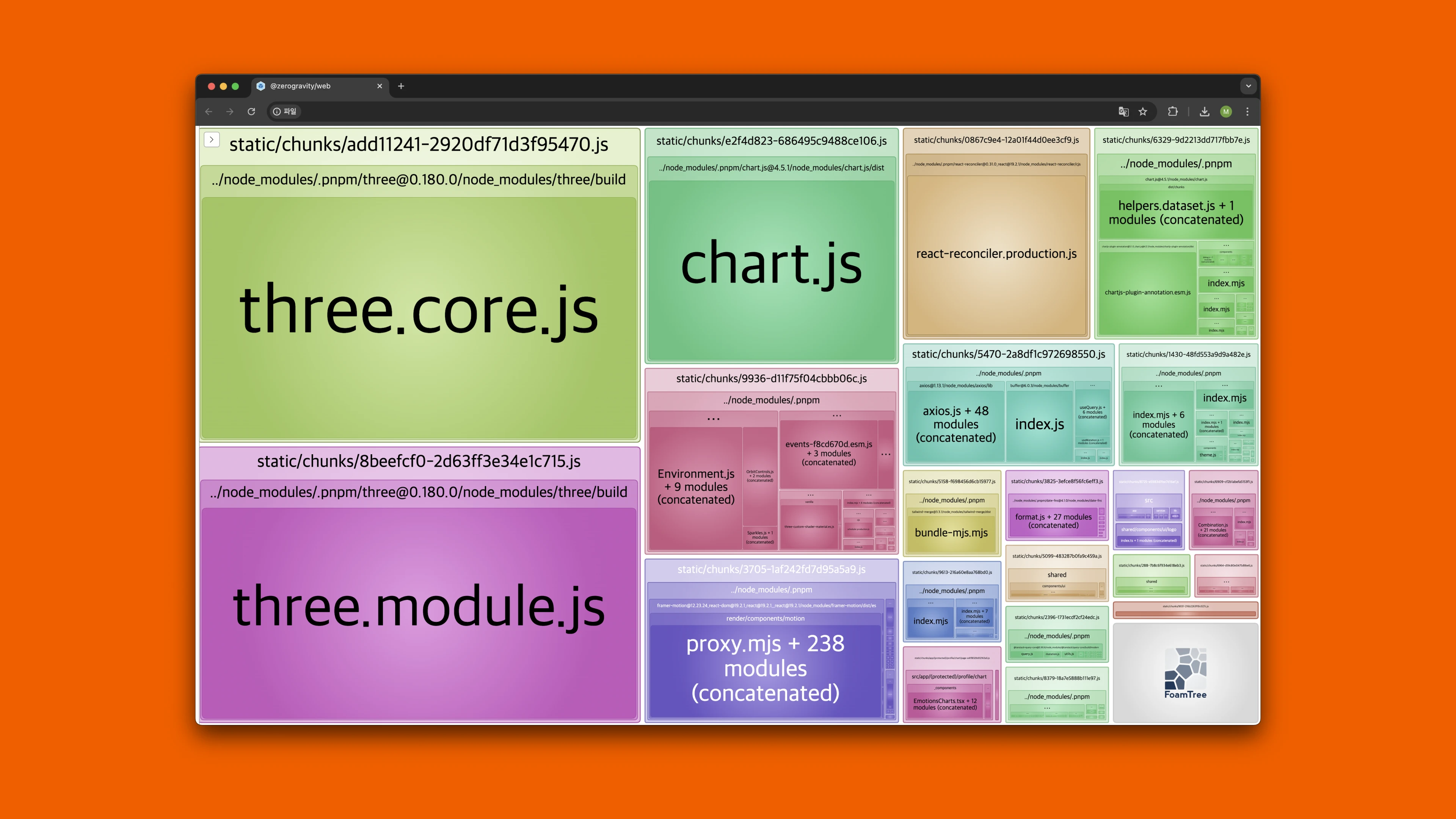Click the FoamTree logo
This screenshot has width=1456, height=819.
point(1185,673)
